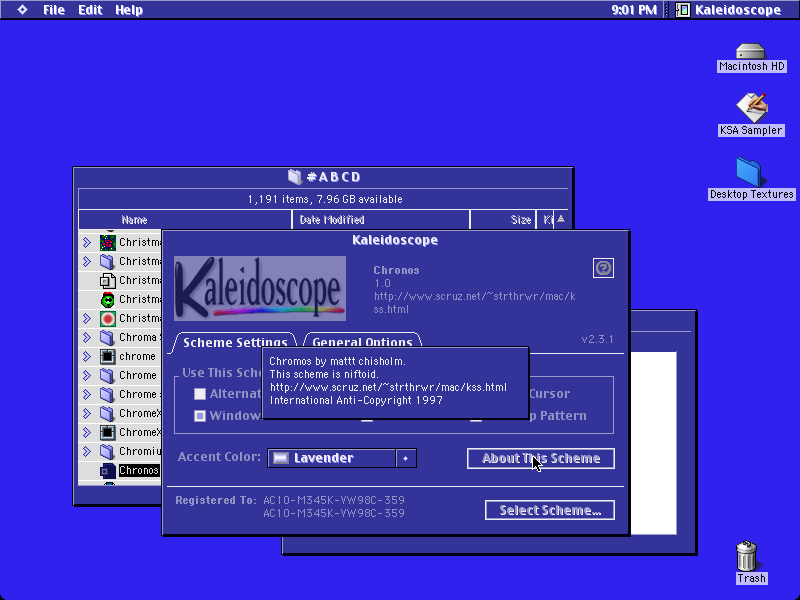Expand the Christmas item with holly icon
The width and height of the screenshot is (800, 600).
coord(87,242)
